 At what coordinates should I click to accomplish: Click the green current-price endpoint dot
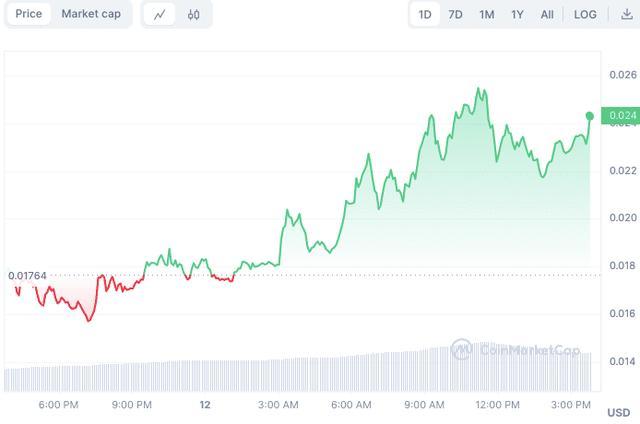(x=590, y=116)
